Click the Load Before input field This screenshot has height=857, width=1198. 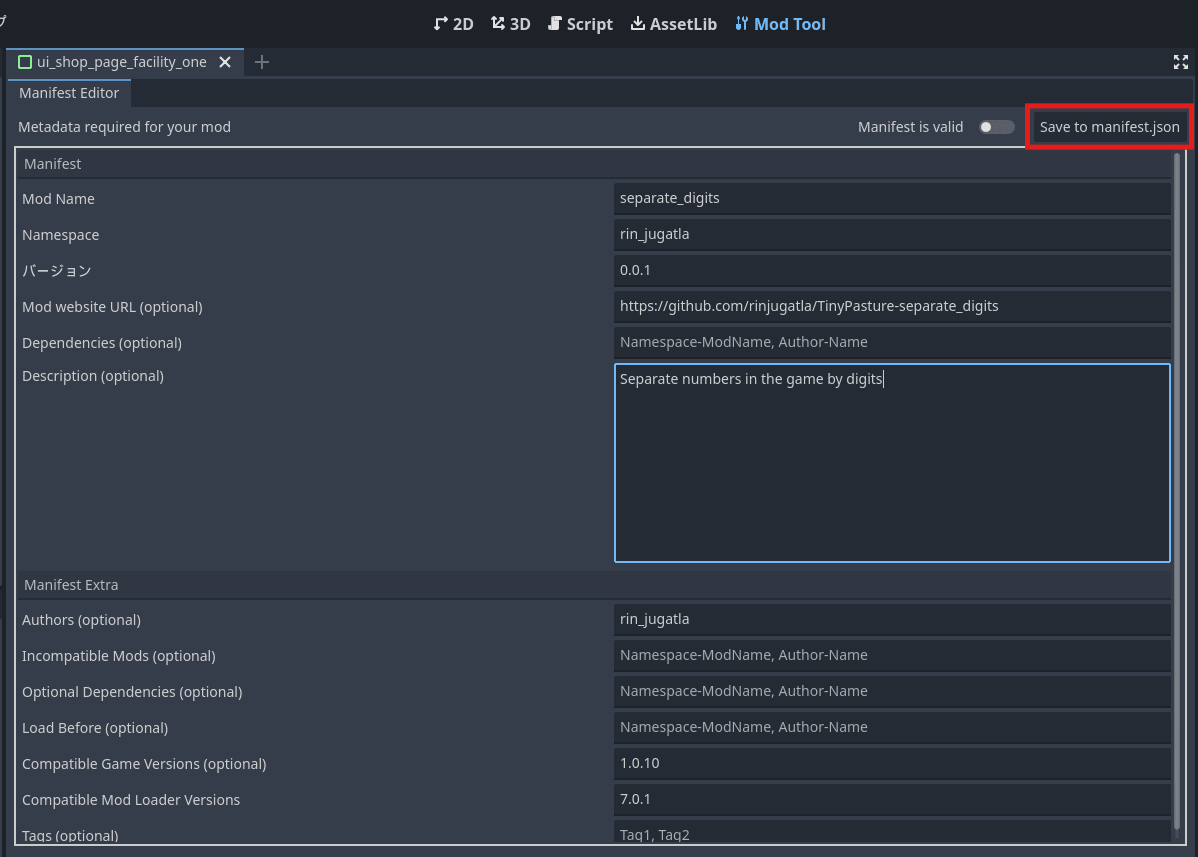[x=892, y=726]
